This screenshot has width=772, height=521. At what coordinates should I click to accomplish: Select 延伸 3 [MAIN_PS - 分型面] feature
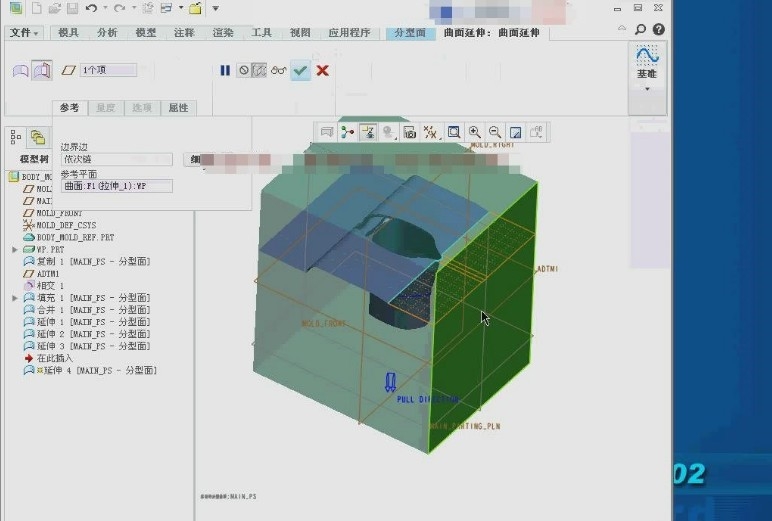pyautogui.click(x=87, y=346)
